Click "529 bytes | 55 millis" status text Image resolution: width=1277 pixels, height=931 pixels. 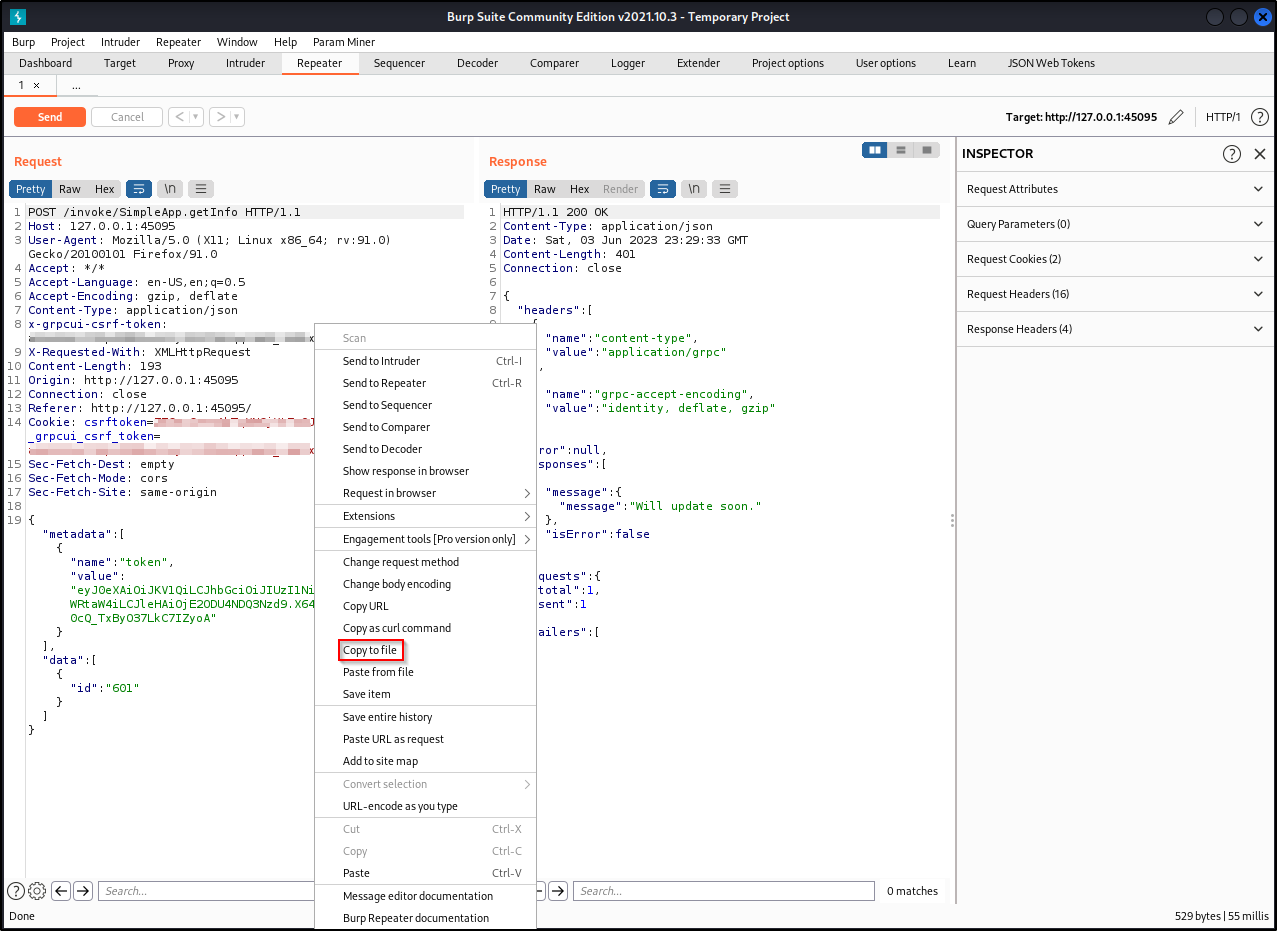click(x=1222, y=916)
